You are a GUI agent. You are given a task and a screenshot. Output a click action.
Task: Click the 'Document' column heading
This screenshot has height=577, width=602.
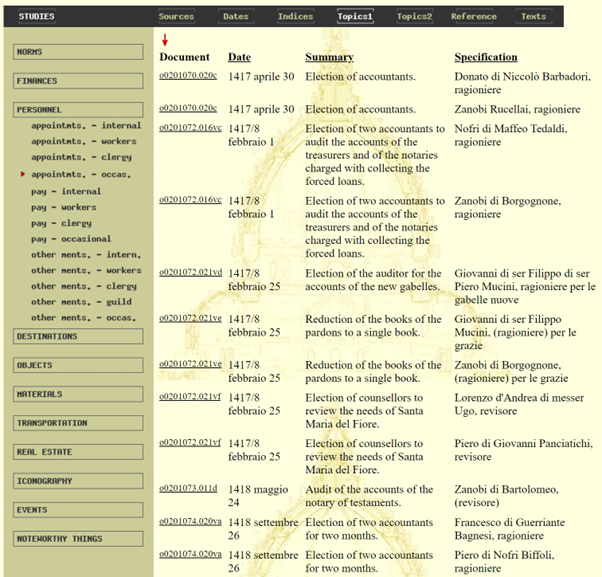185,57
